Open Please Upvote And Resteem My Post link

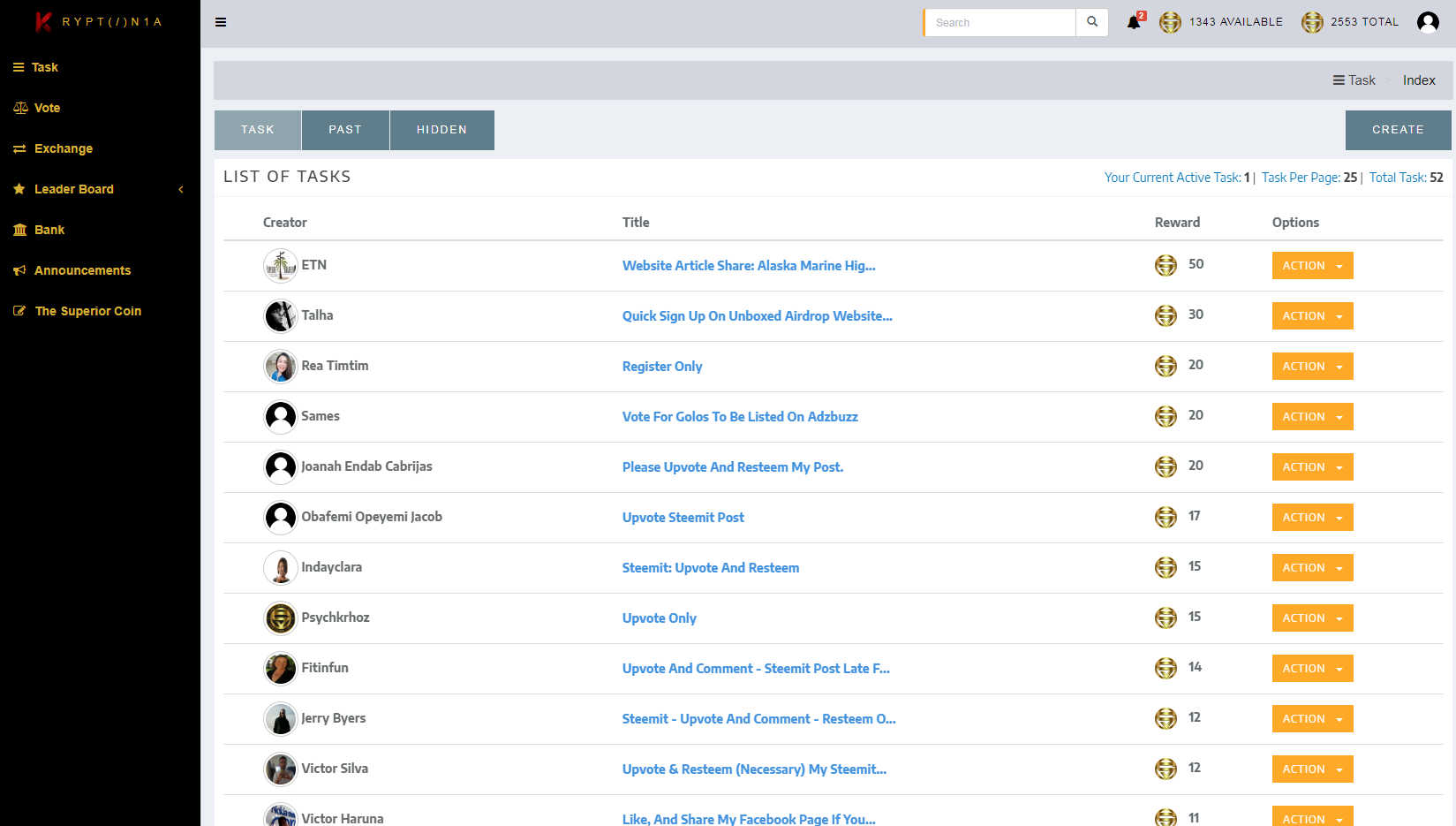(733, 467)
